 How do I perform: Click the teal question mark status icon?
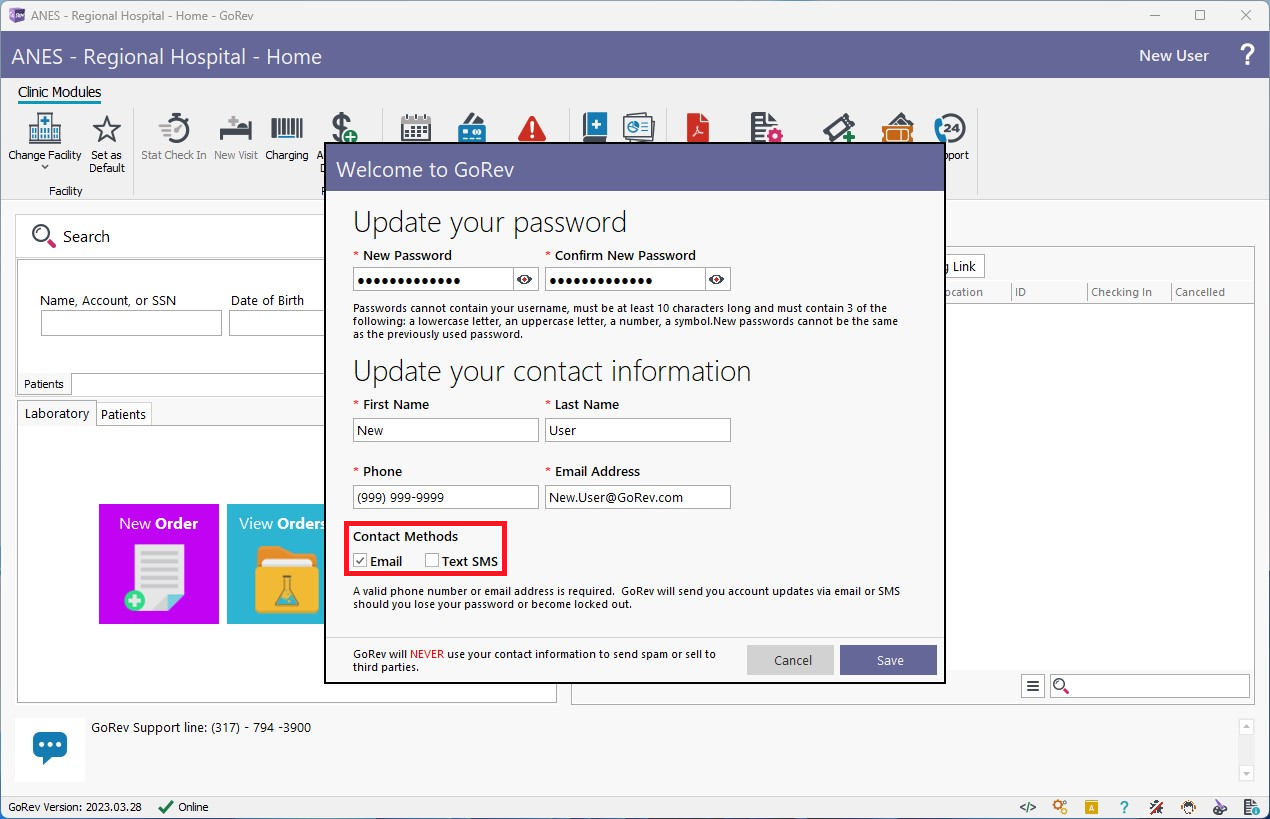(1124, 807)
